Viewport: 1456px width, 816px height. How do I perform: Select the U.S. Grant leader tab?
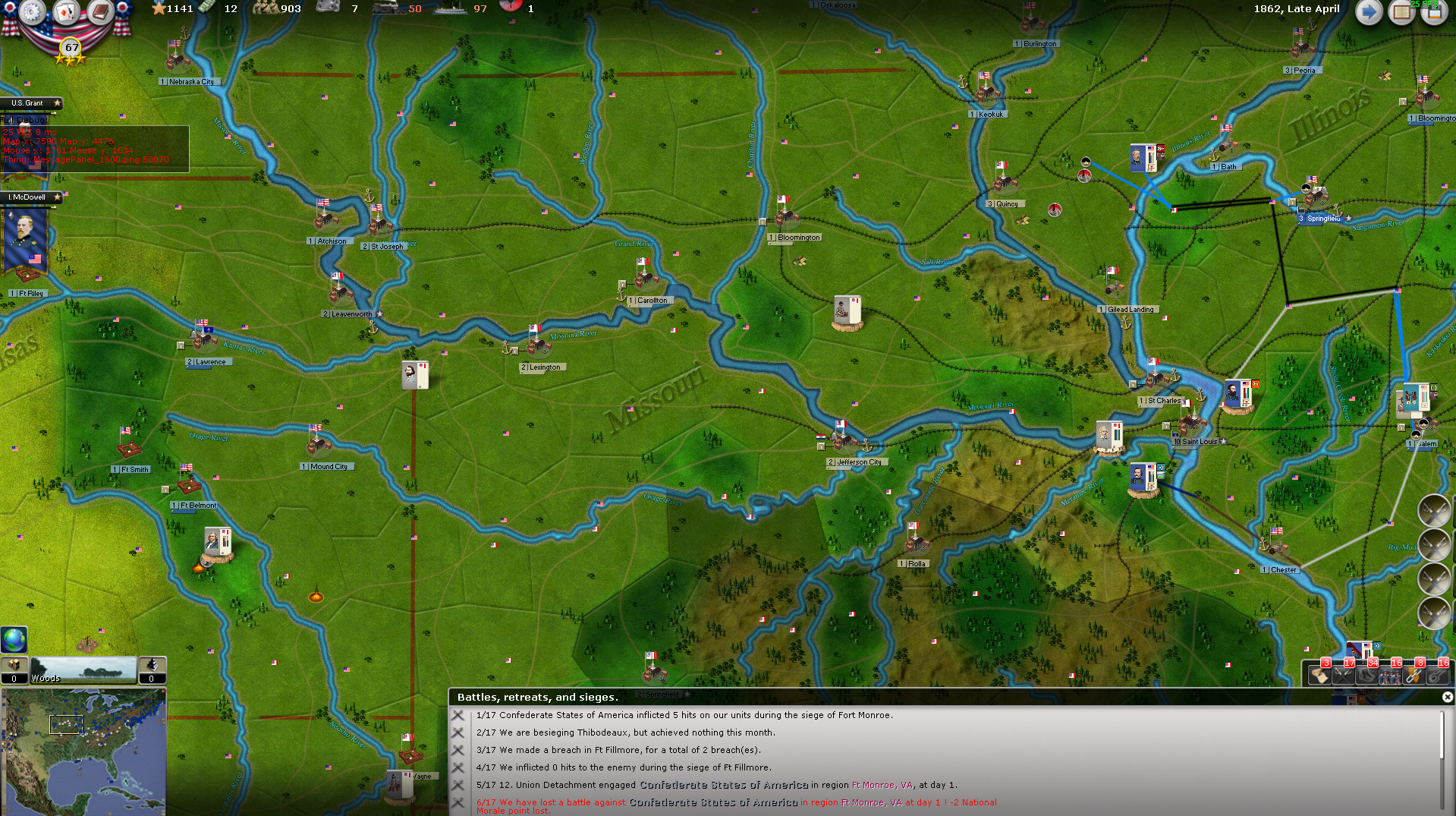(x=30, y=103)
